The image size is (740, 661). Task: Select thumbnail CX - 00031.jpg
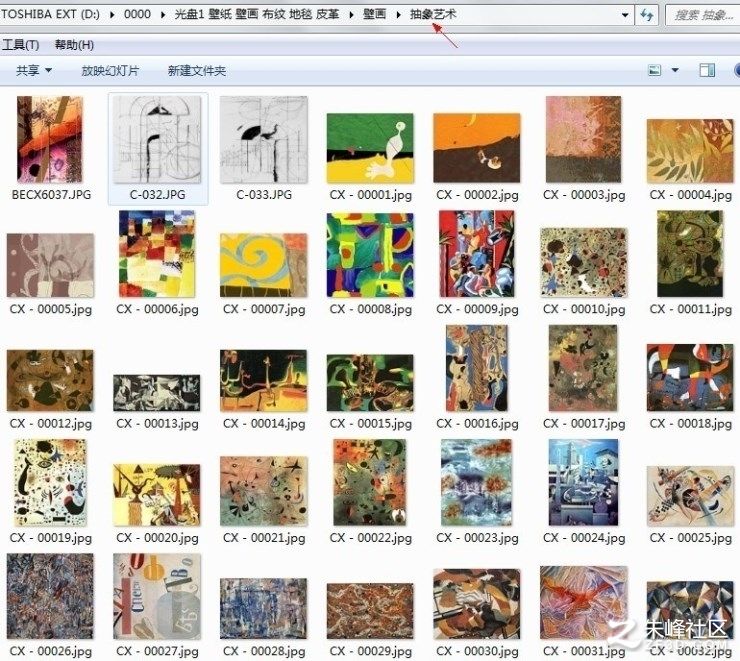(584, 603)
